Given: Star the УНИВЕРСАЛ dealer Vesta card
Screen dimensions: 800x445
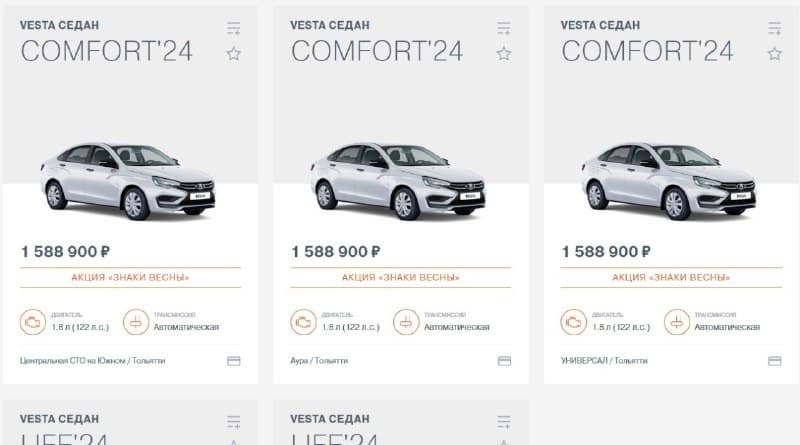Looking at the screenshot, I should point(774,54).
